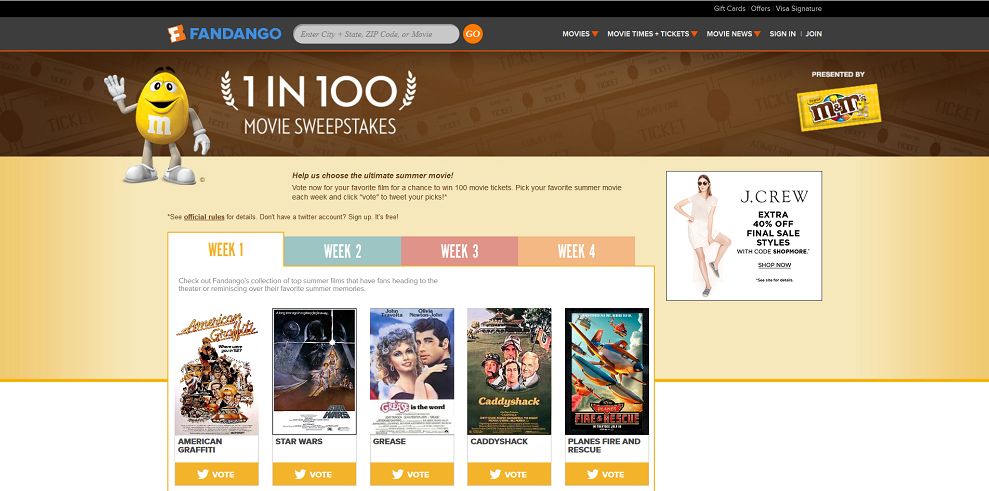Image resolution: width=989 pixels, height=491 pixels.
Task: Click the Star Wars title text
Action: 299,442
